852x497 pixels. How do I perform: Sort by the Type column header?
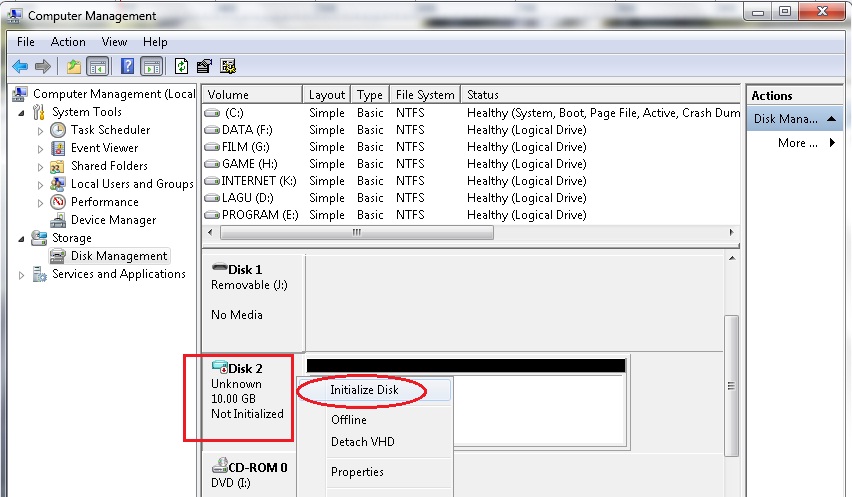[x=370, y=95]
